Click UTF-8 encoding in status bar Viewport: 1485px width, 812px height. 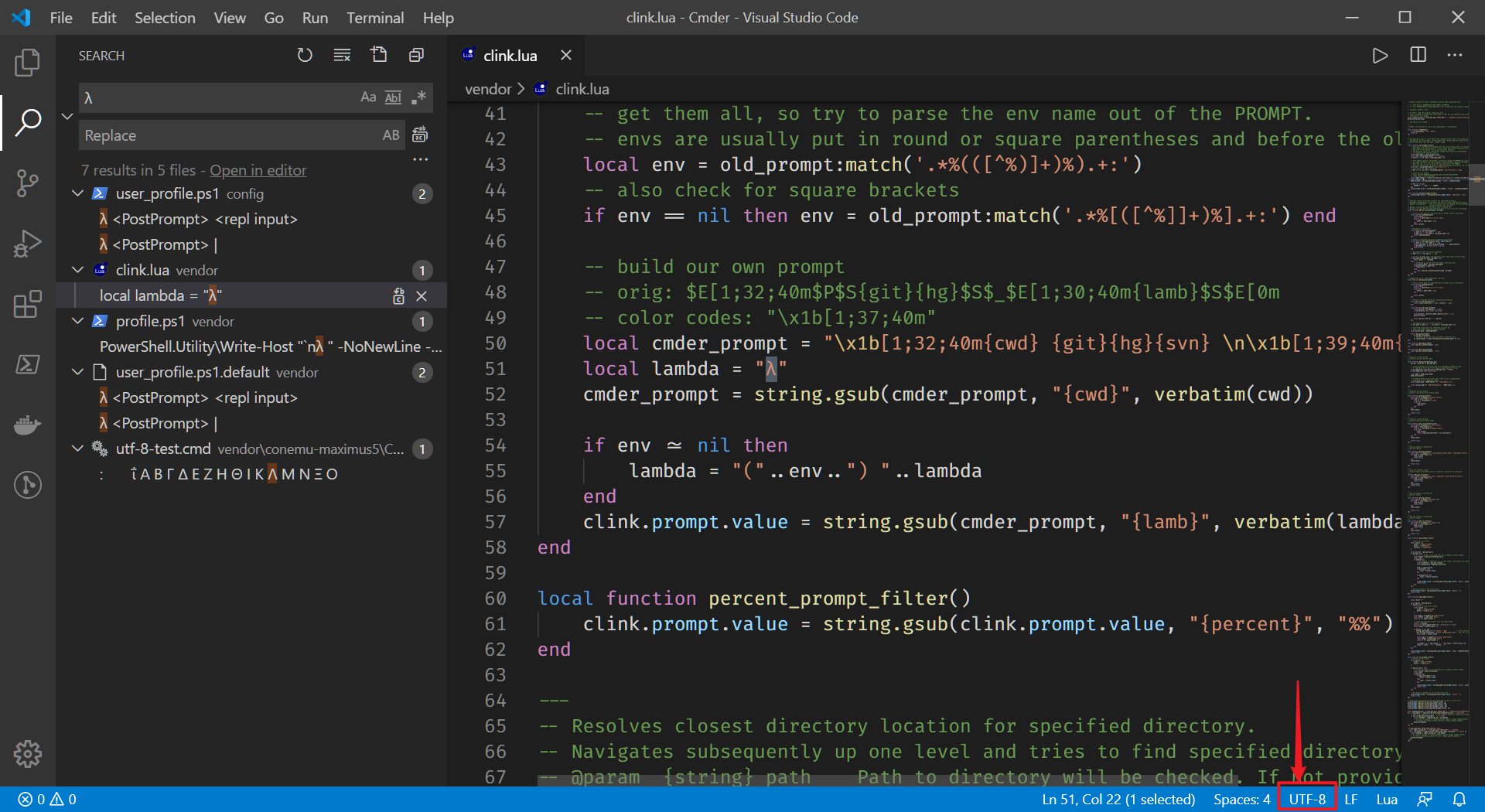point(1307,799)
